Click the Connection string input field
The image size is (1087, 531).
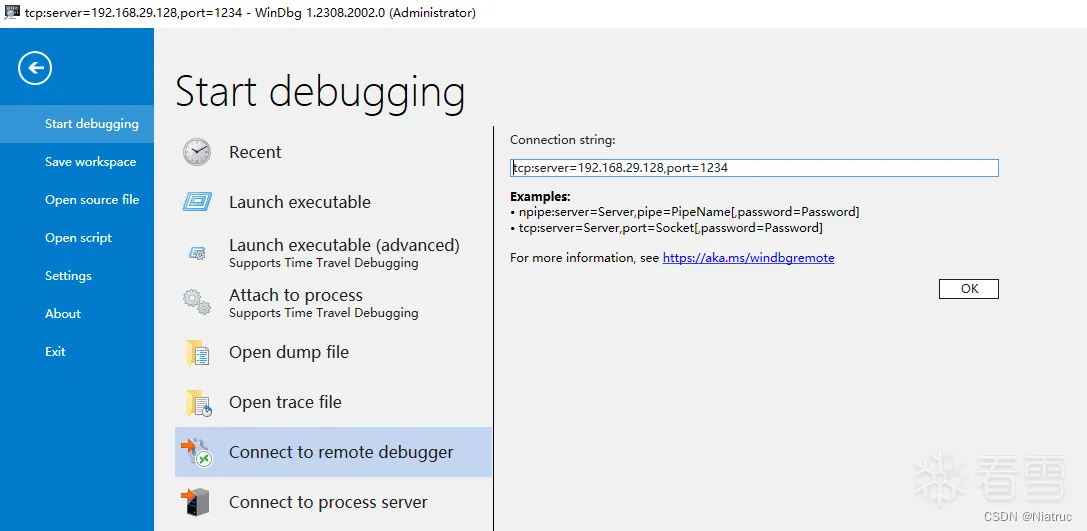pyautogui.click(x=754, y=168)
